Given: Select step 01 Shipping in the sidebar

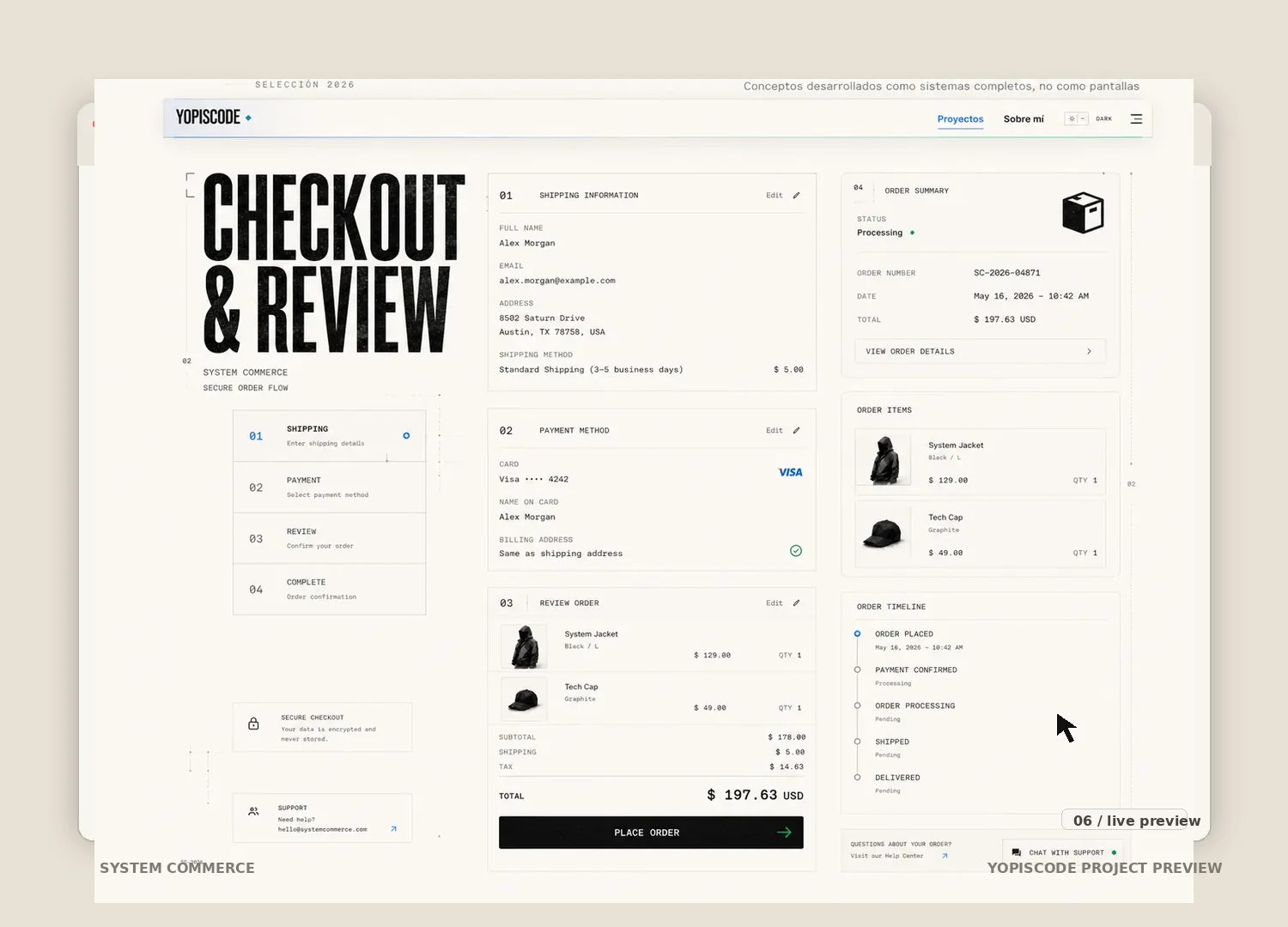Looking at the screenshot, I should [x=329, y=436].
